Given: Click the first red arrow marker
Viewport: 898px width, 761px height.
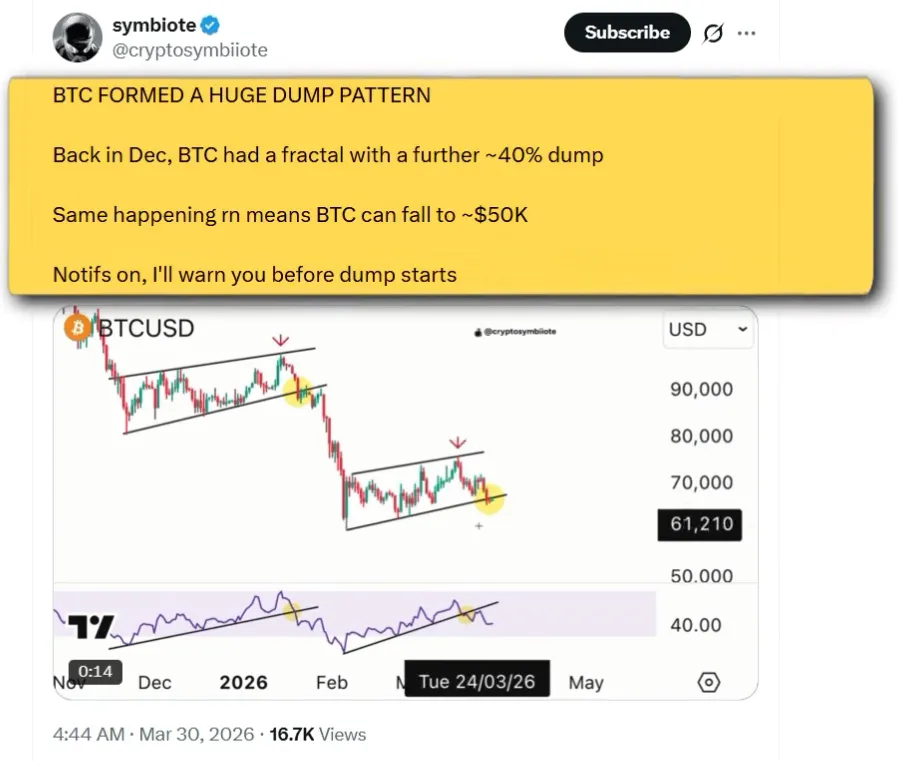Looking at the screenshot, I should [281, 343].
